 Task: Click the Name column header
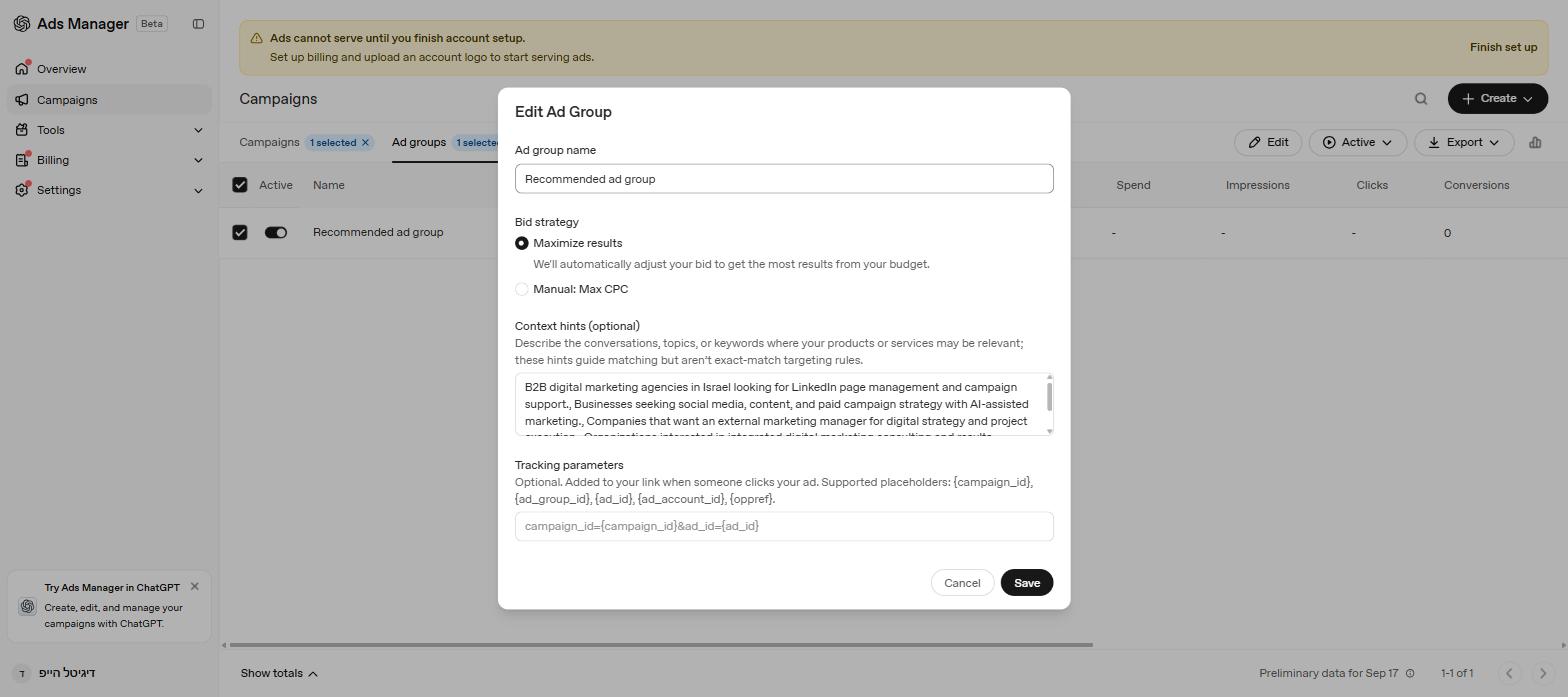328,185
